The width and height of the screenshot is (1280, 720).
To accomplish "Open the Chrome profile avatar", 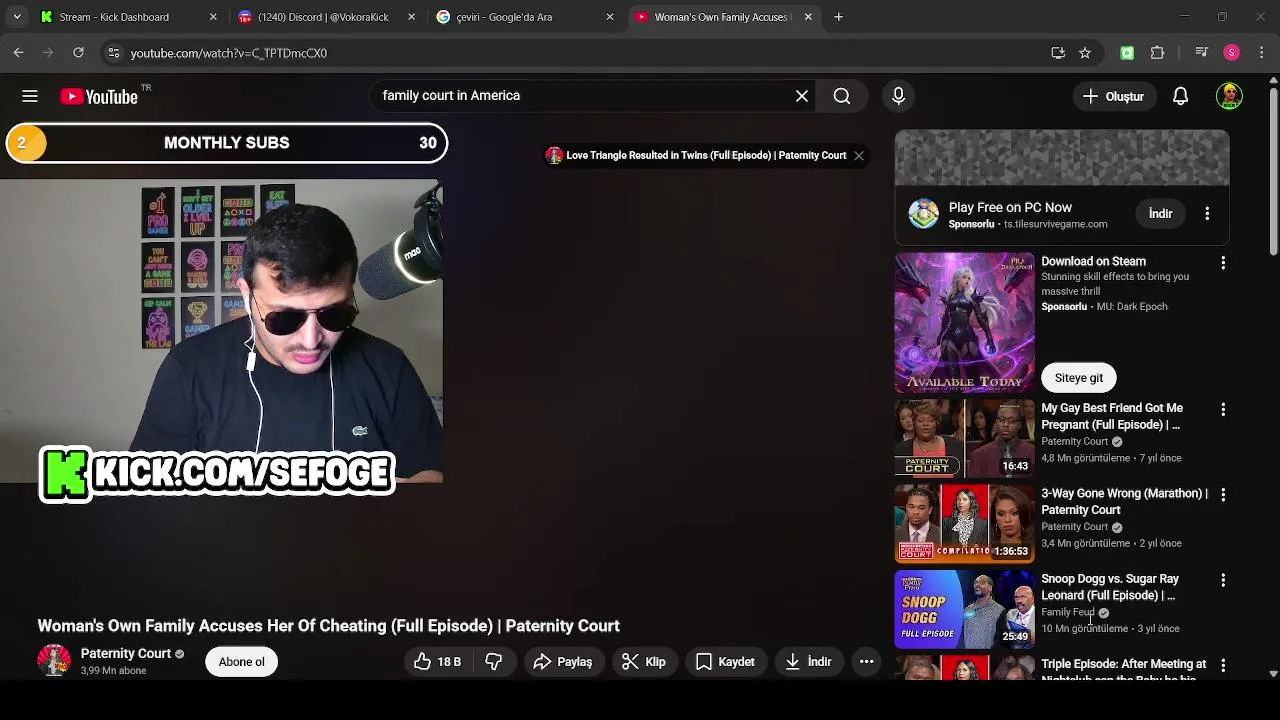I will click(x=1232, y=53).
